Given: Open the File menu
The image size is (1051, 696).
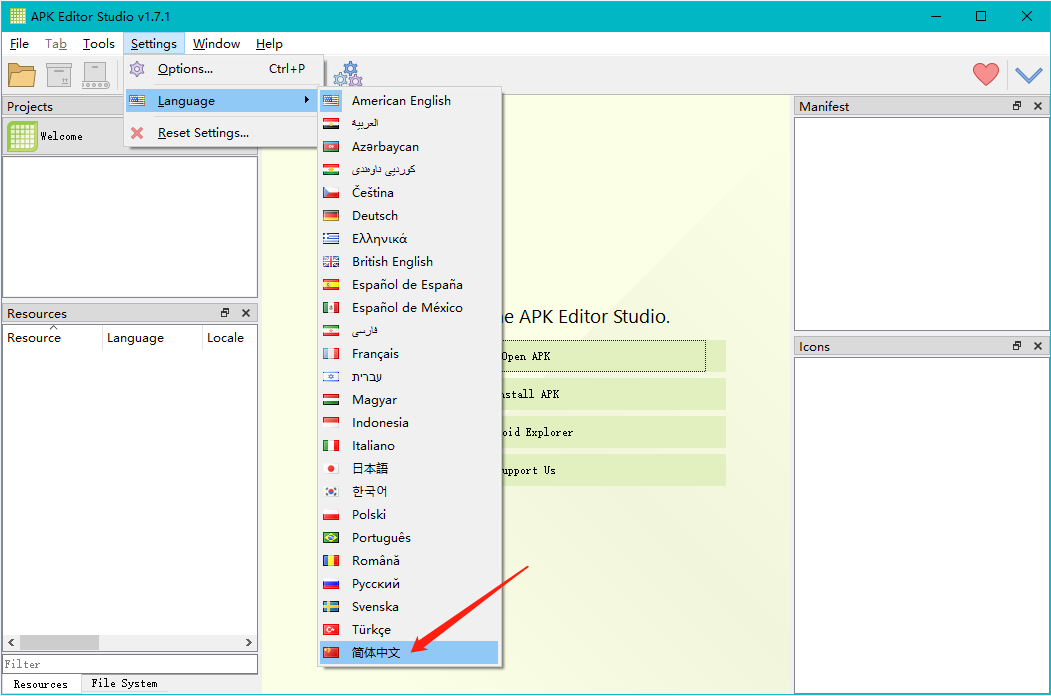Looking at the screenshot, I should click(19, 44).
